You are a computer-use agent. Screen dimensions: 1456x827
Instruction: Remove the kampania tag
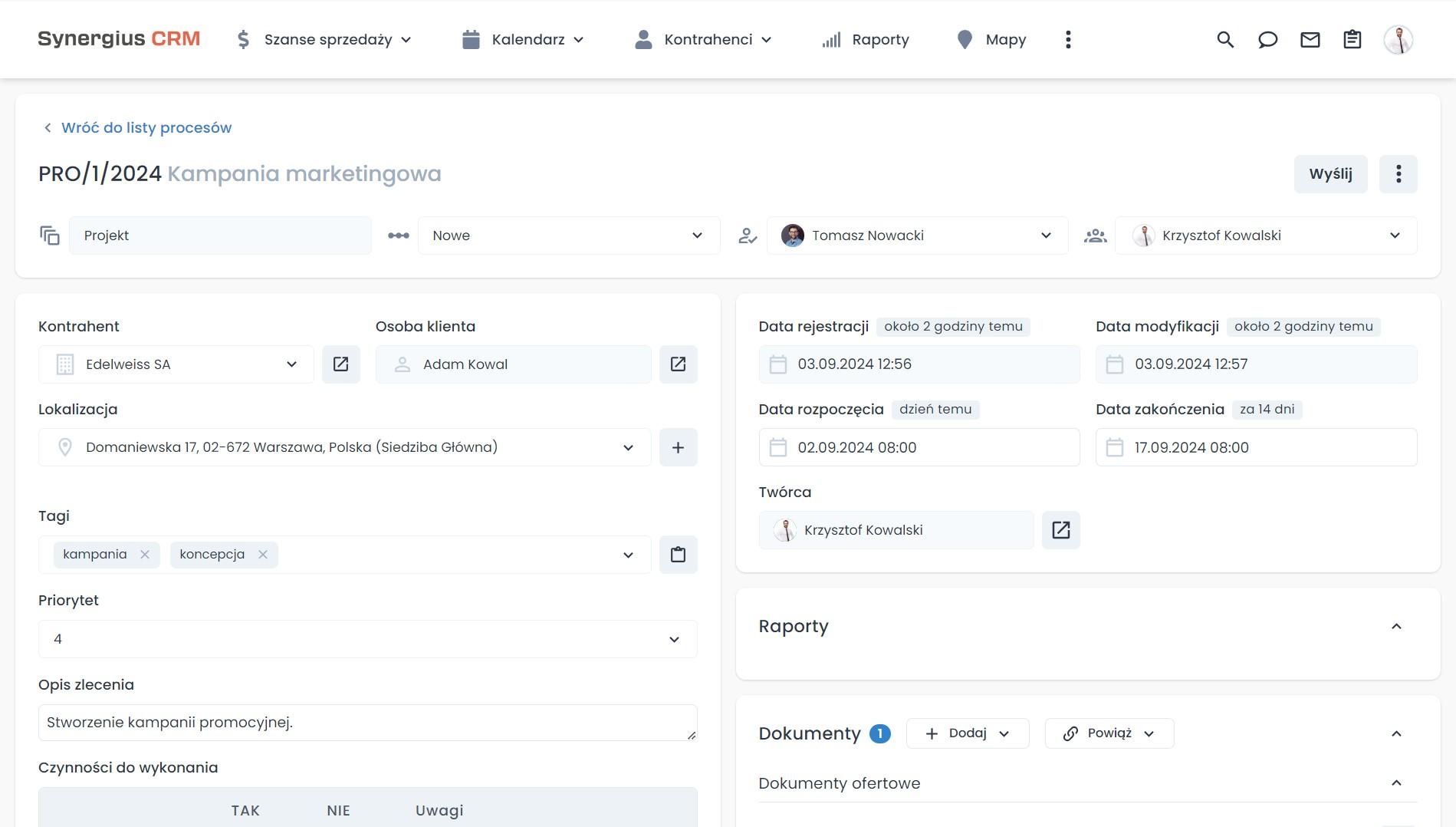(145, 554)
